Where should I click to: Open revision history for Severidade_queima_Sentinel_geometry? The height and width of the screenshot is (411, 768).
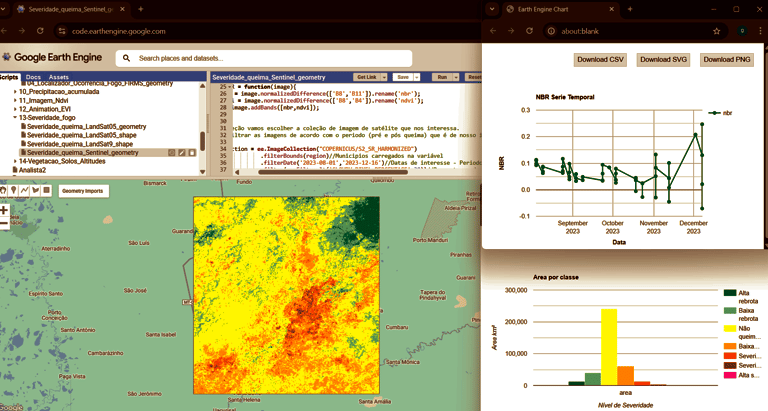pyautogui.click(x=171, y=153)
